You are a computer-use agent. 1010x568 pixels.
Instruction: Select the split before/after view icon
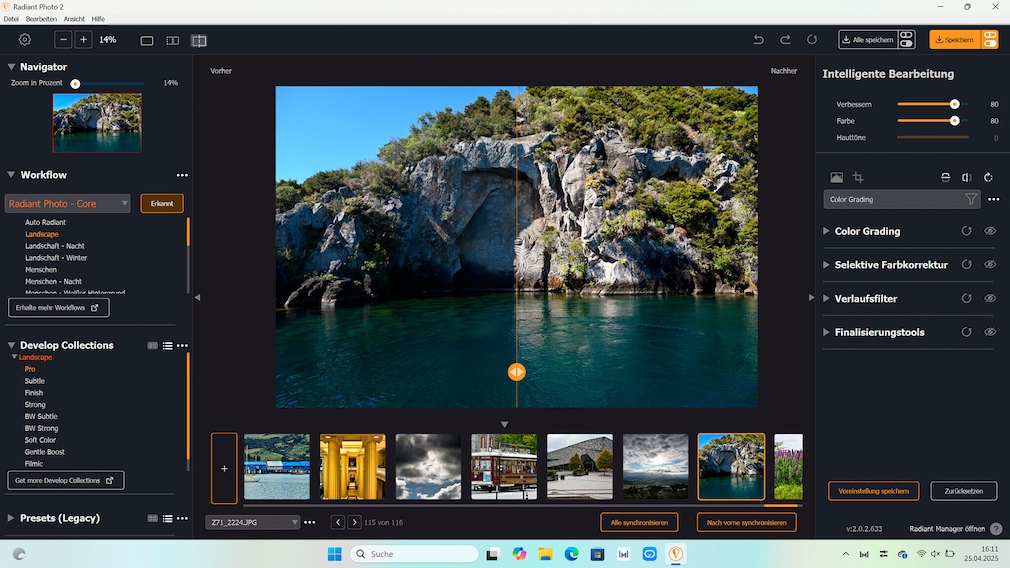[x=199, y=41]
